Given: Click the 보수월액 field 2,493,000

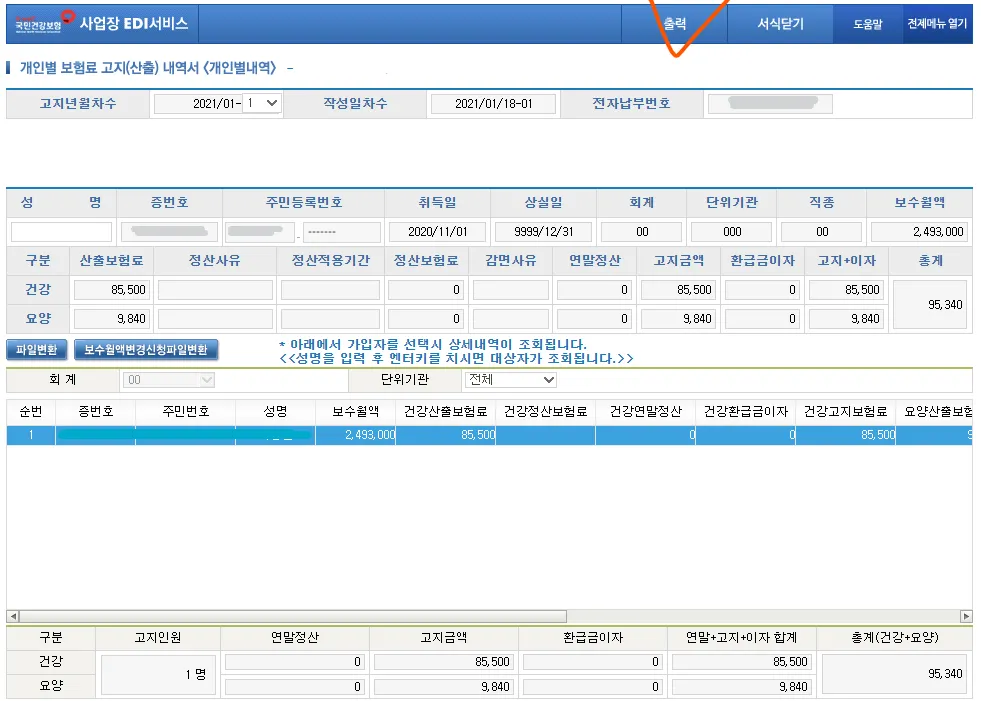Looking at the screenshot, I should [919, 232].
